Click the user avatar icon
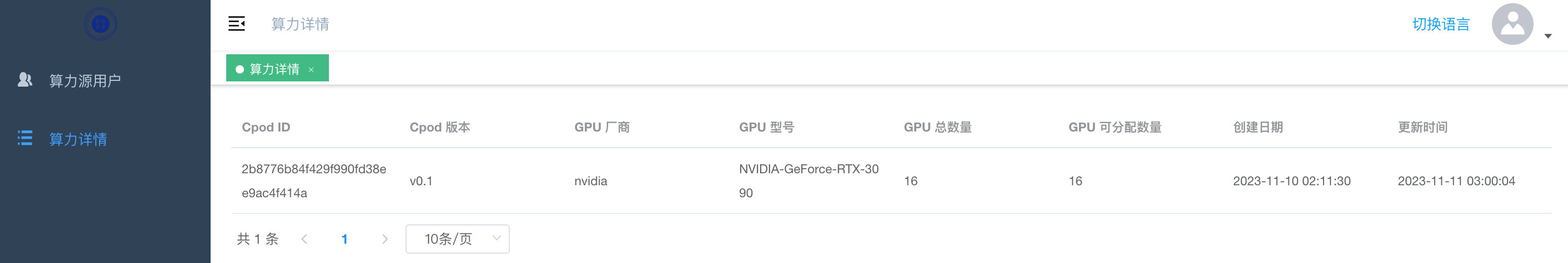This screenshot has height=263, width=1568. click(x=1512, y=25)
